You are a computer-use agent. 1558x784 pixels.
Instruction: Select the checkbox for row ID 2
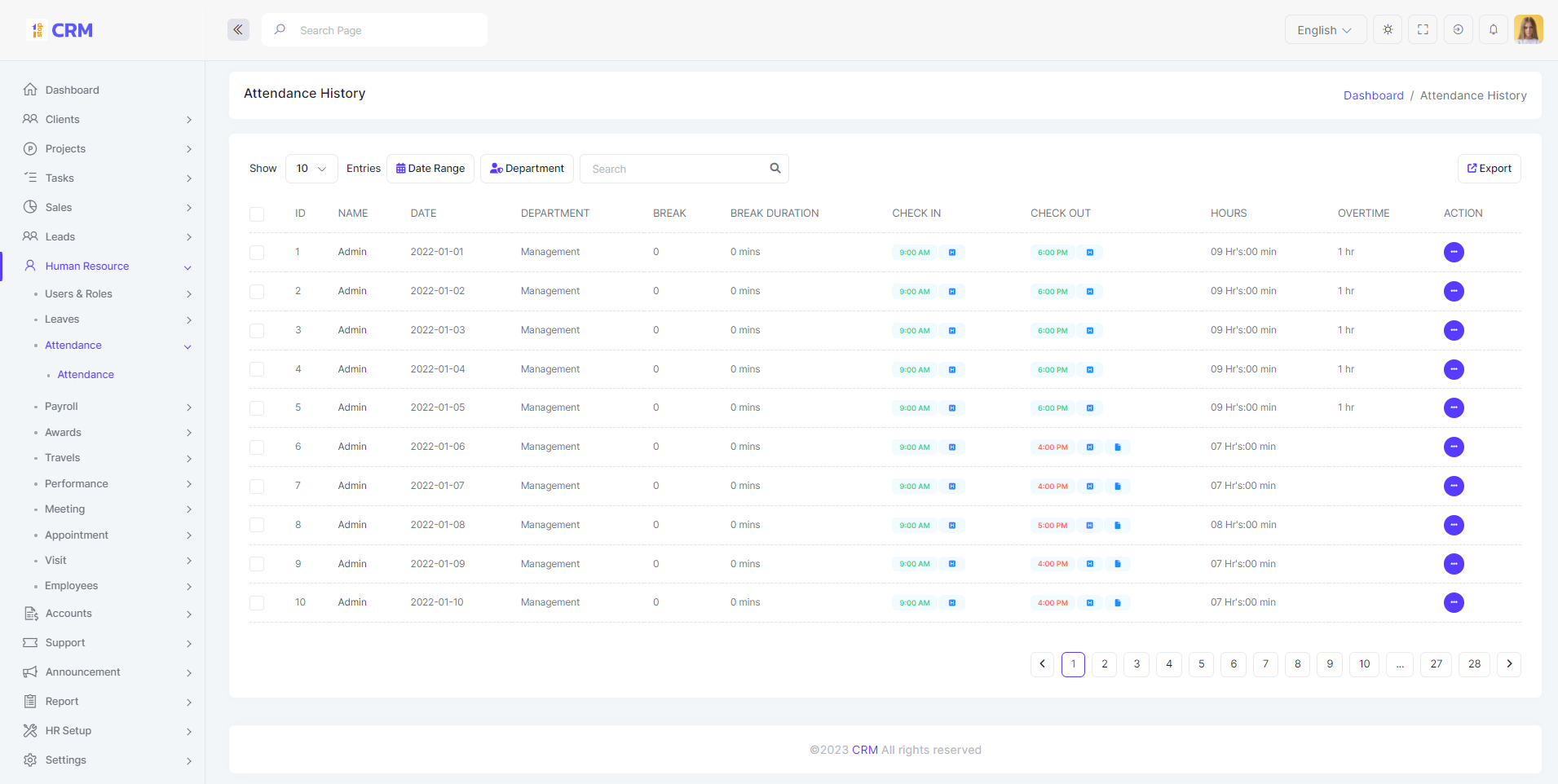[x=257, y=292]
